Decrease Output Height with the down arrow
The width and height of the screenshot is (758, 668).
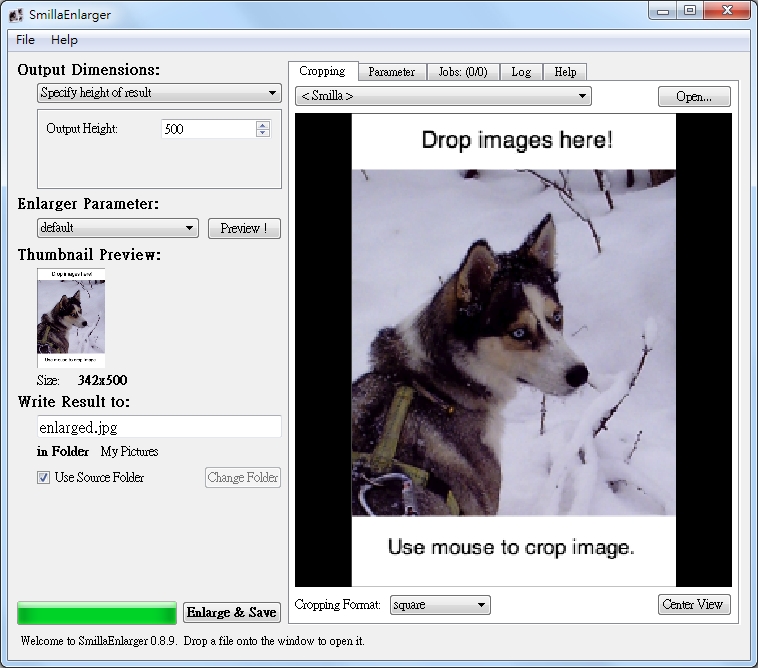click(x=262, y=133)
